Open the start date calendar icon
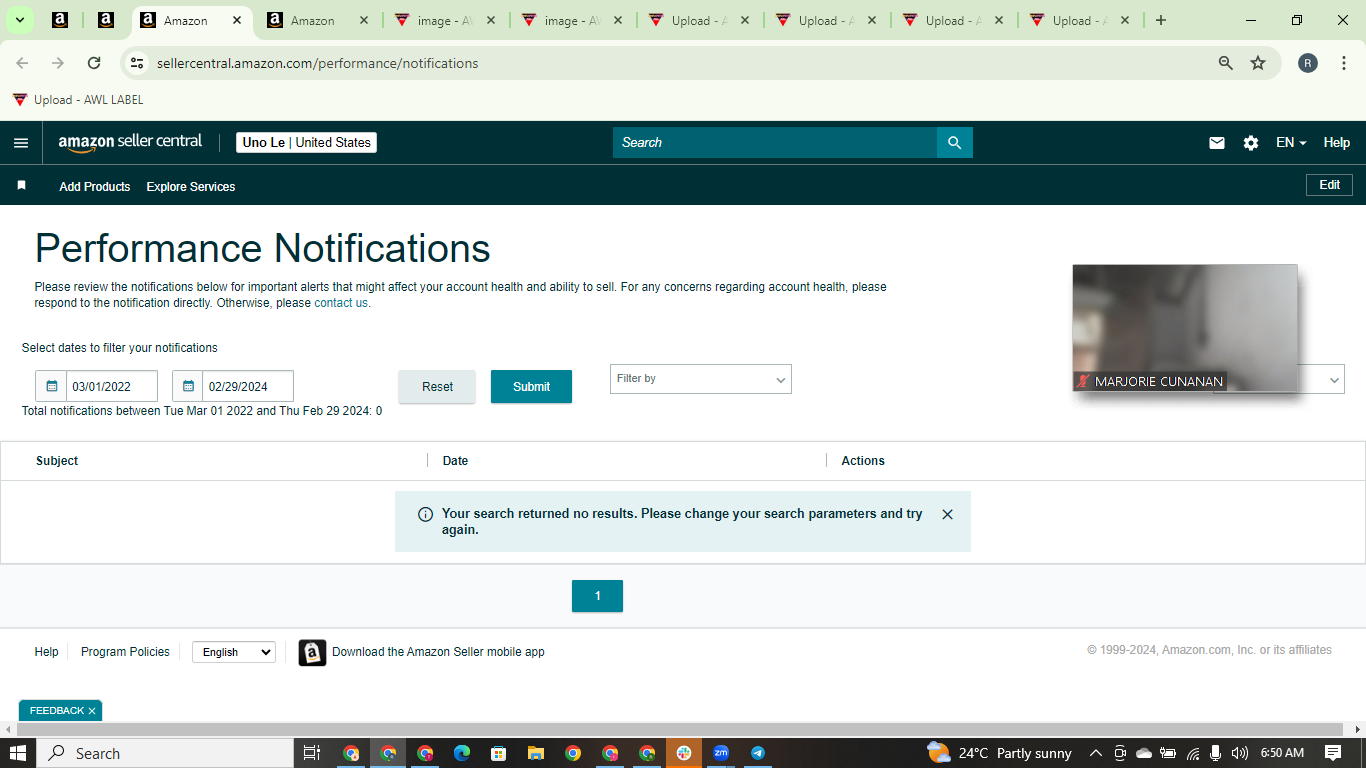Image resolution: width=1366 pixels, height=768 pixels. click(52, 386)
